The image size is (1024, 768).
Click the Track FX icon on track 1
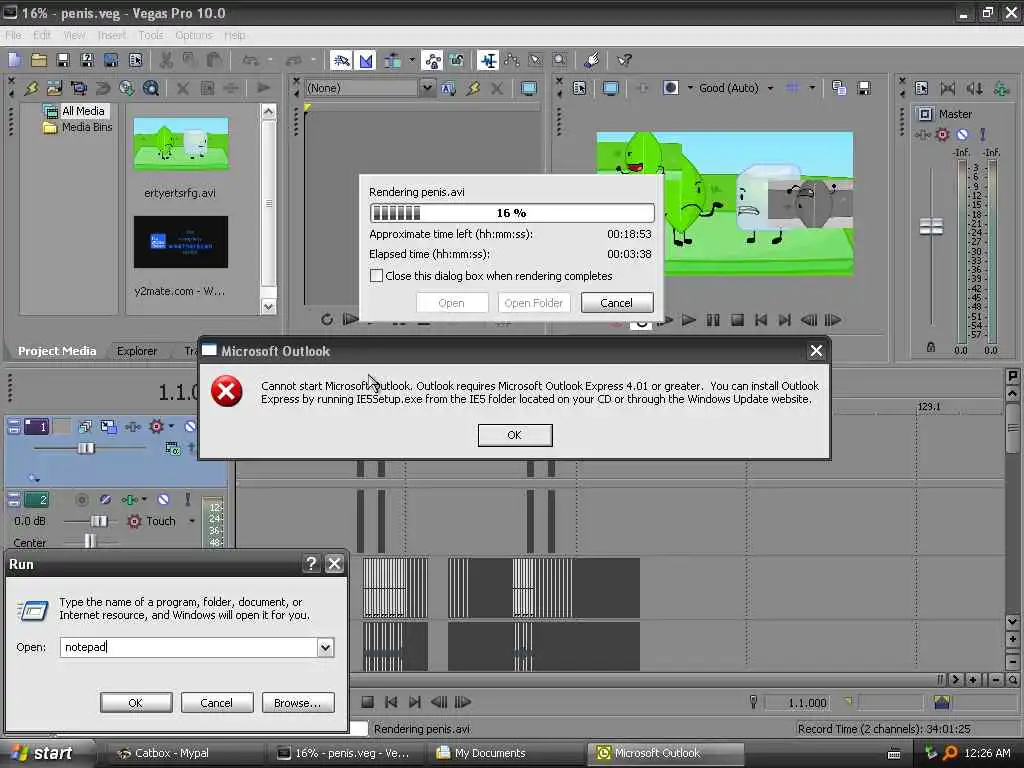(133, 427)
